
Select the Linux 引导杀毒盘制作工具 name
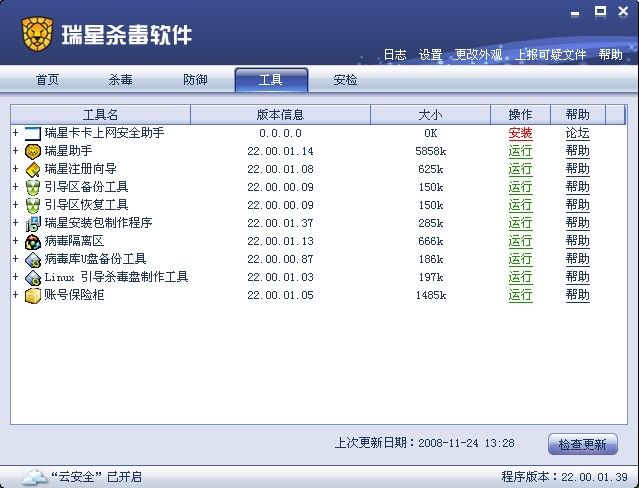(116, 277)
